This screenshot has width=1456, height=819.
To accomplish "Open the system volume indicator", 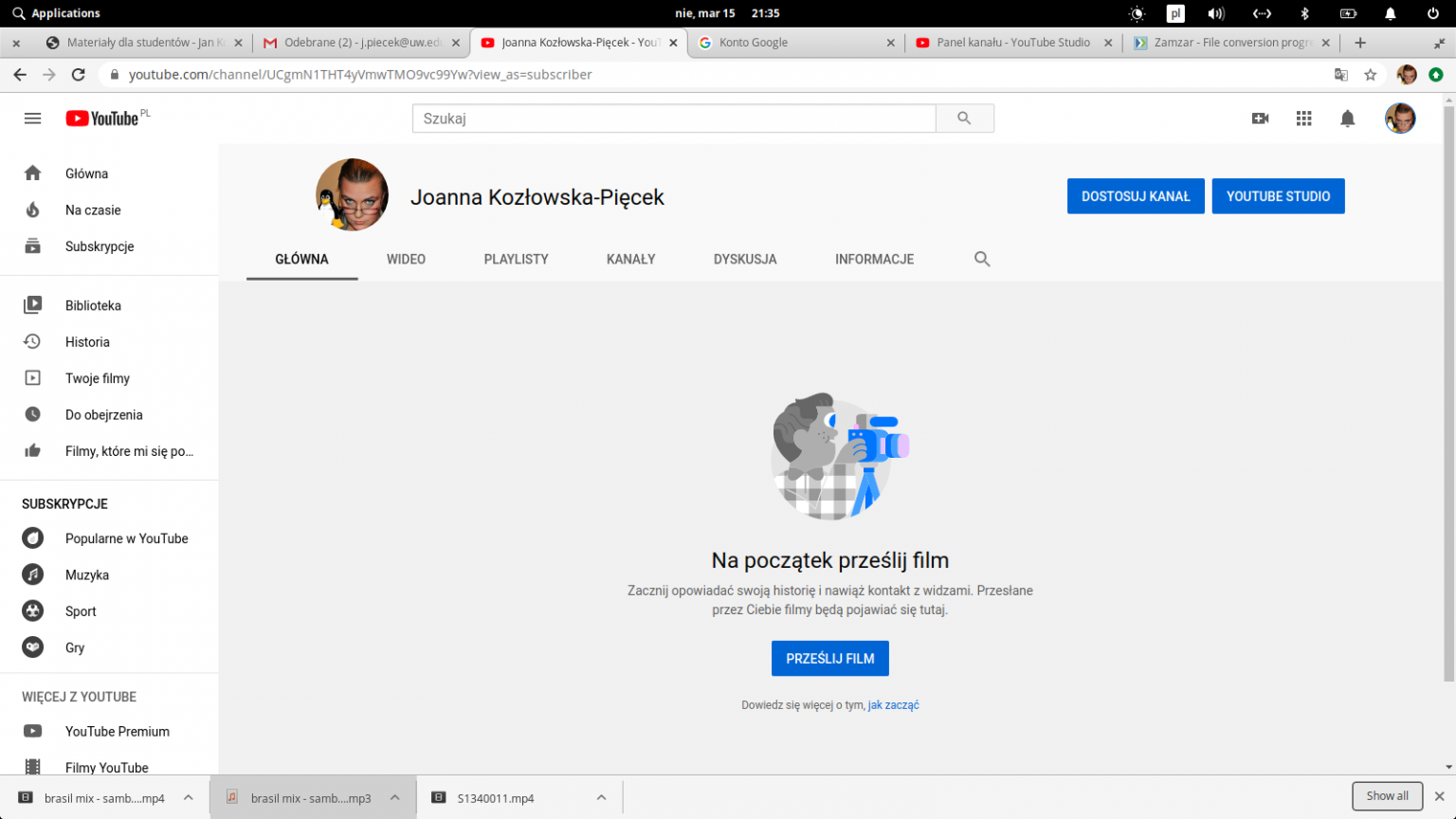I will click(1215, 13).
